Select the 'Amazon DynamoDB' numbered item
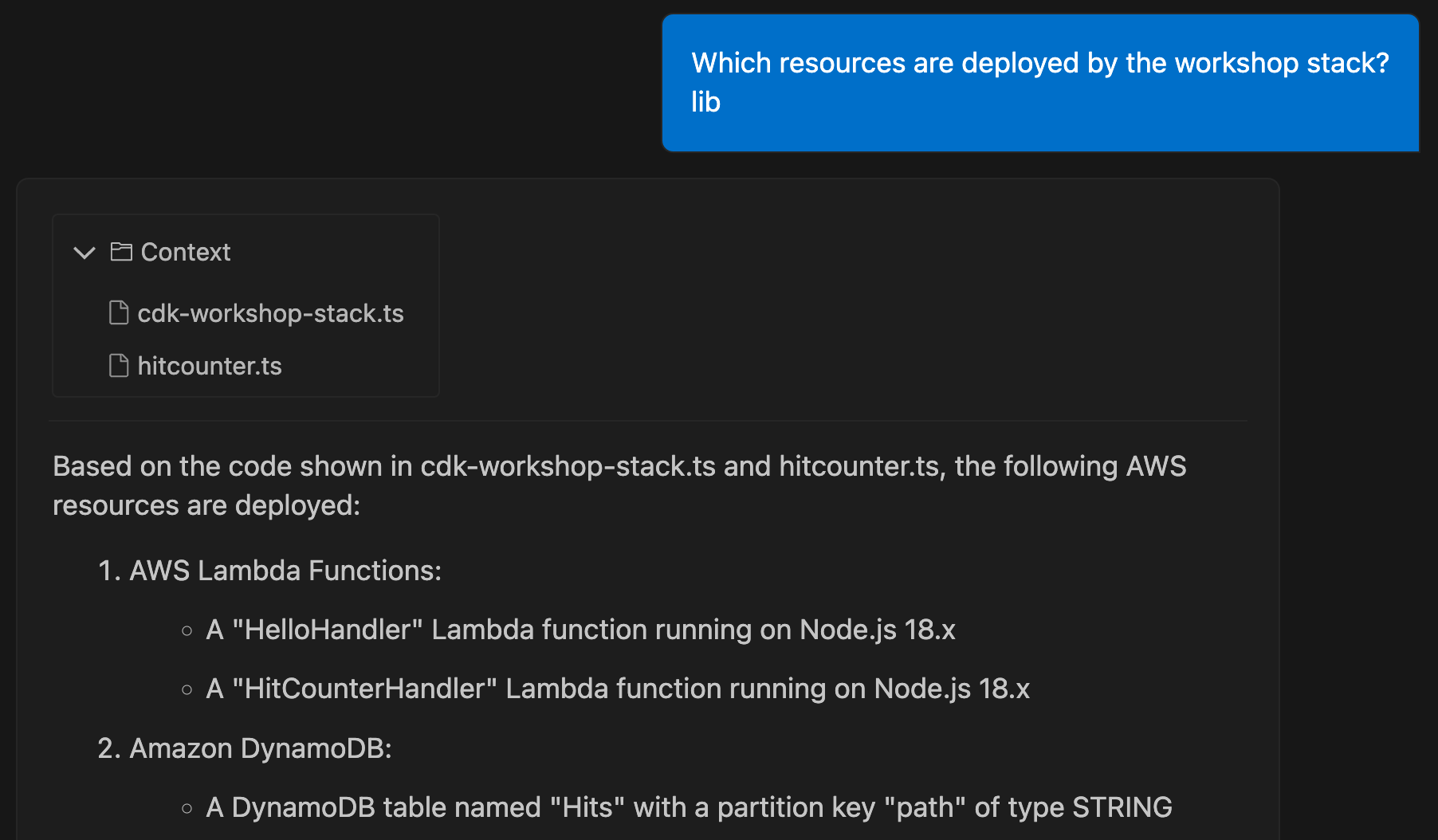Image resolution: width=1438 pixels, height=840 pixels. [245, 748]
